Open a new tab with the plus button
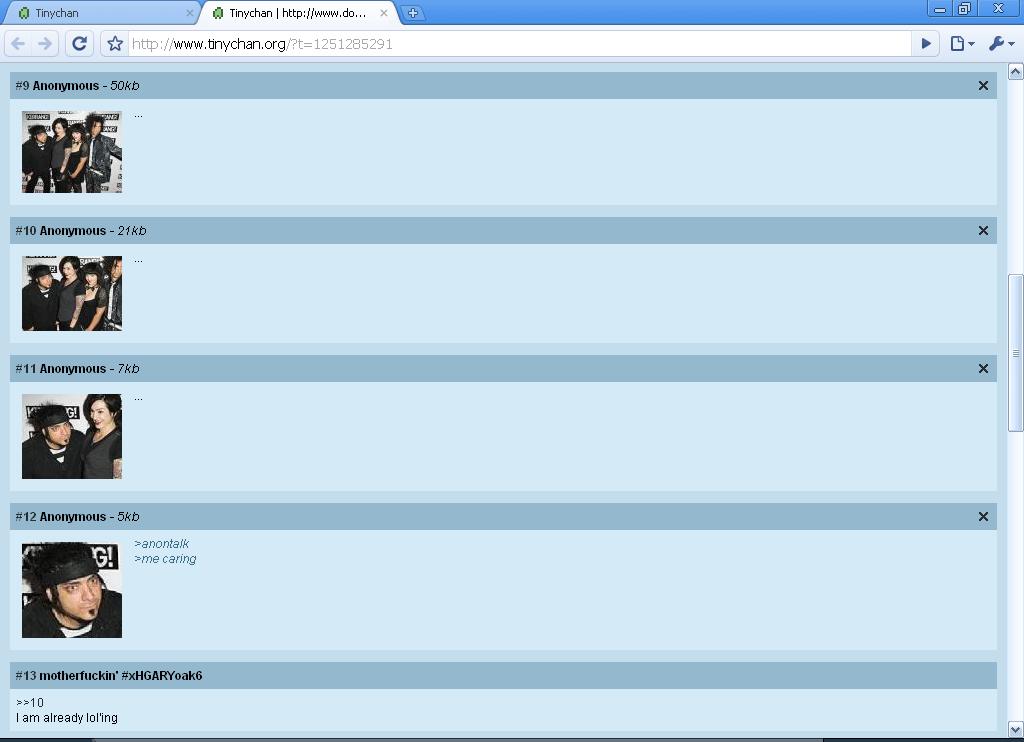This screenshot has width=1024, height=742. 412,13
